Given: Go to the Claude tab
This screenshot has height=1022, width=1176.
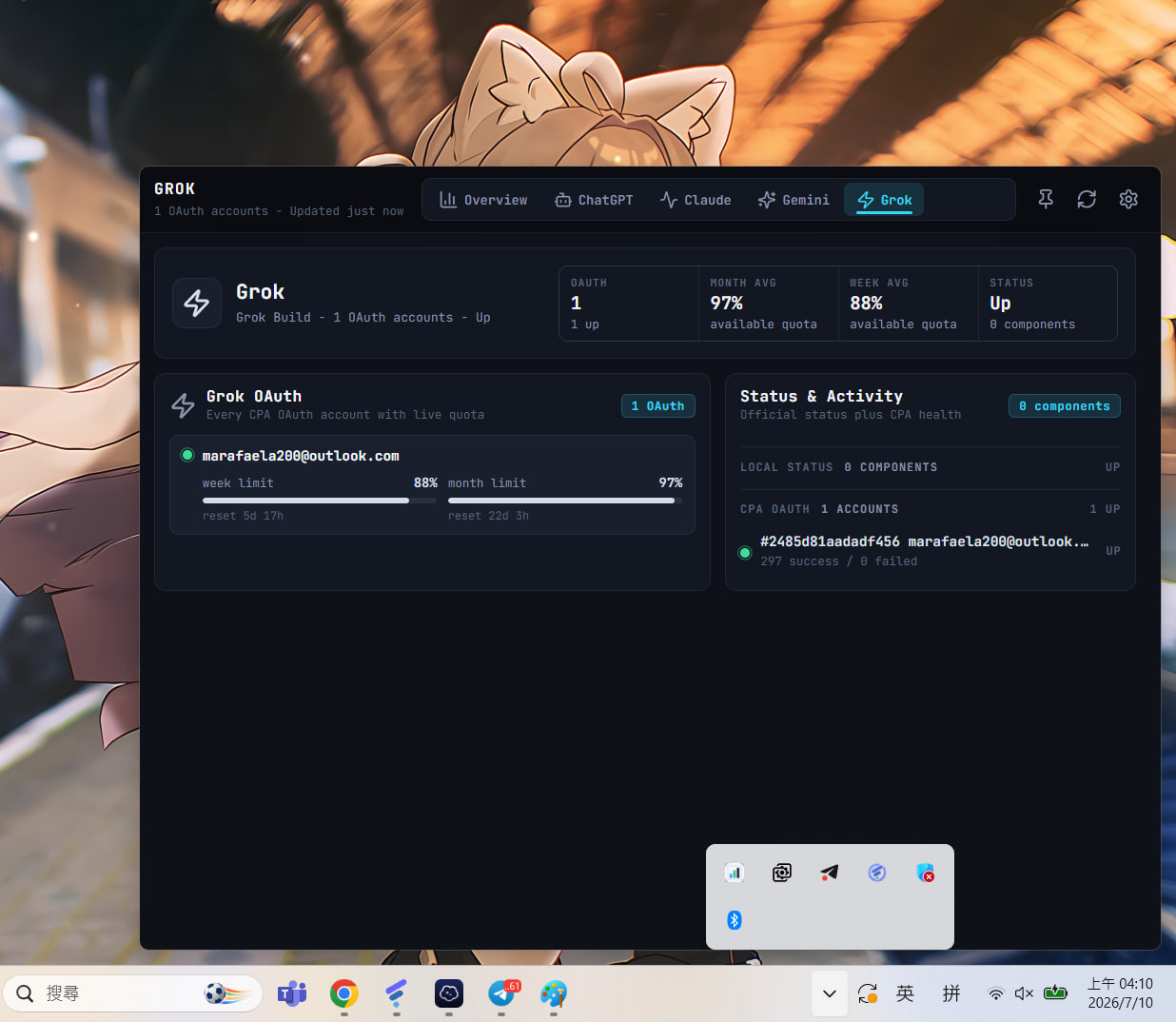Looking at the screenshot, I should point(696,200).
